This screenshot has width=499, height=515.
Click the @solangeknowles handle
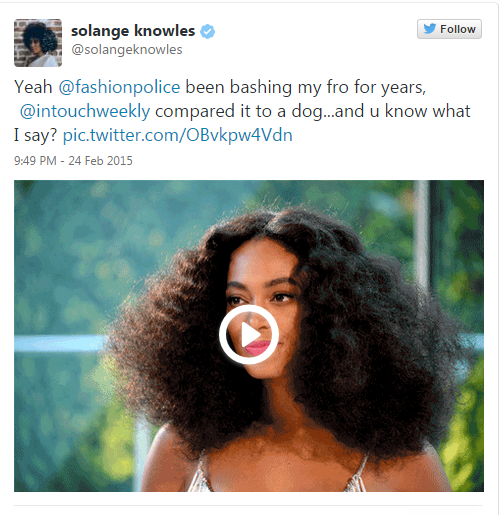(x=127, y=50)
